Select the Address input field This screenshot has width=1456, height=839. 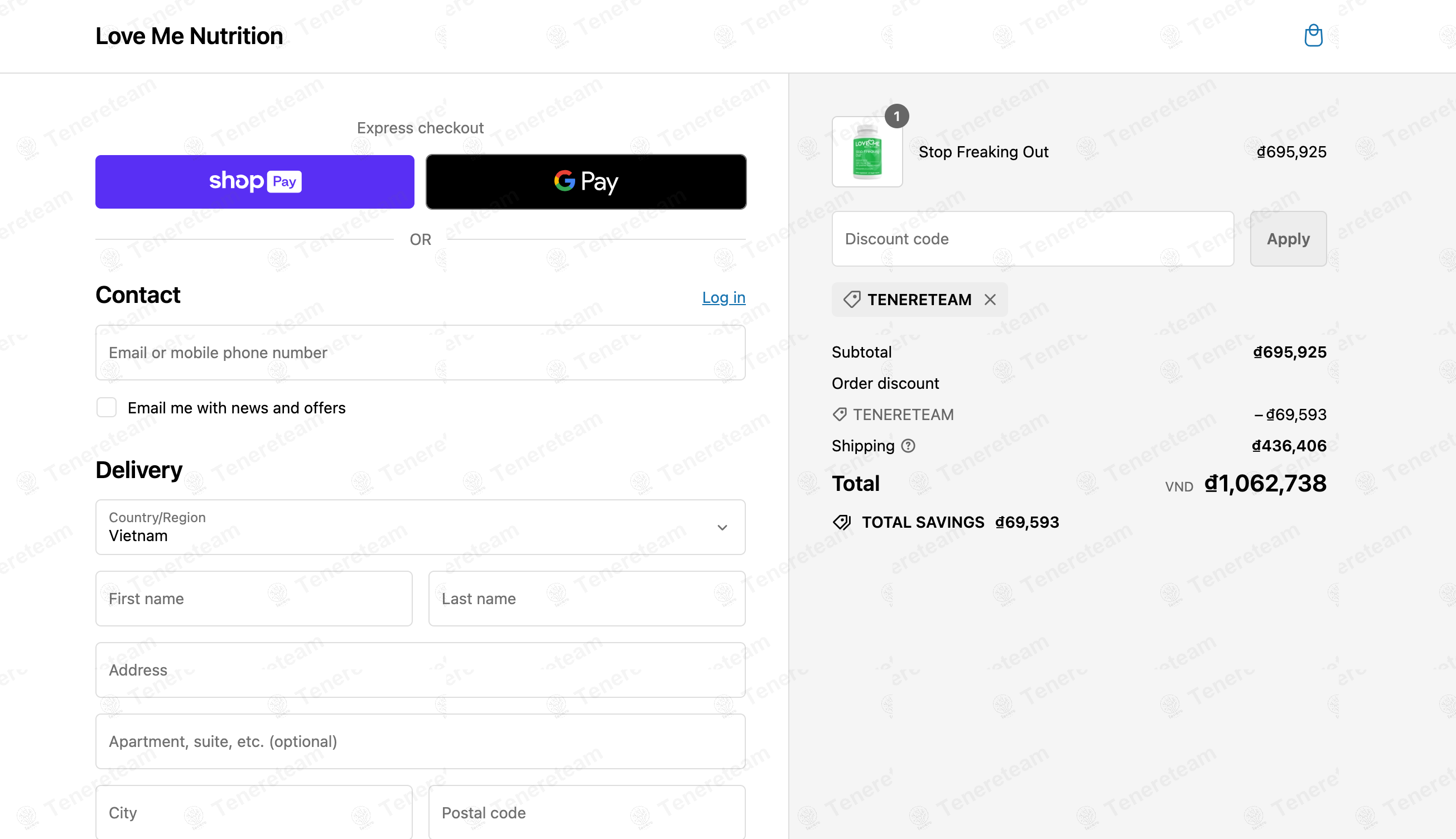tap(420, 670)
